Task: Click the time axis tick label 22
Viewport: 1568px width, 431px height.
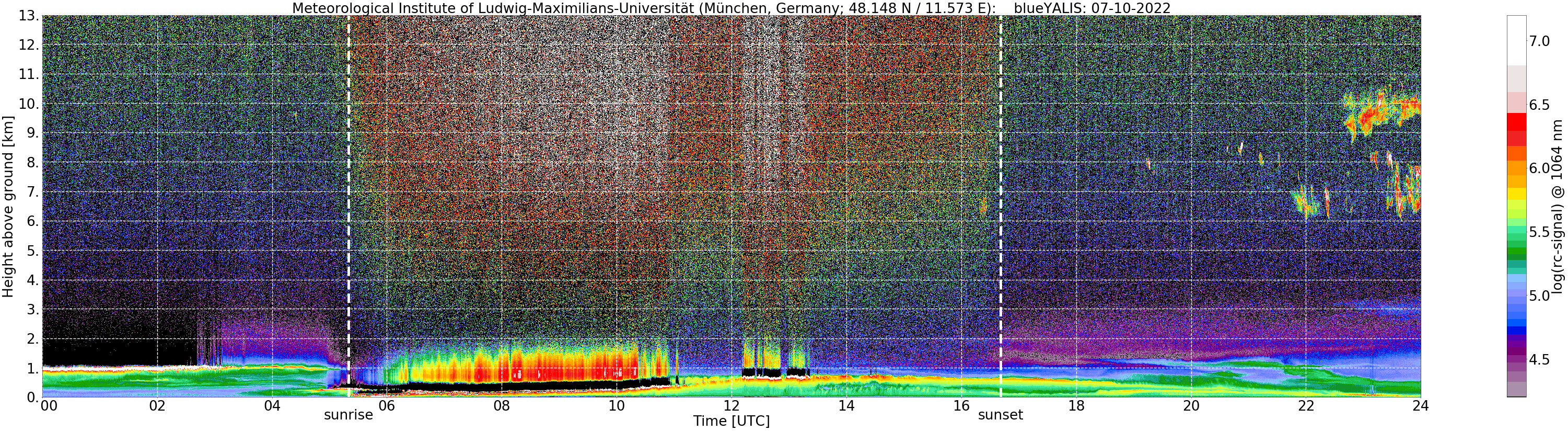Action: click(x=1306, y=405)
